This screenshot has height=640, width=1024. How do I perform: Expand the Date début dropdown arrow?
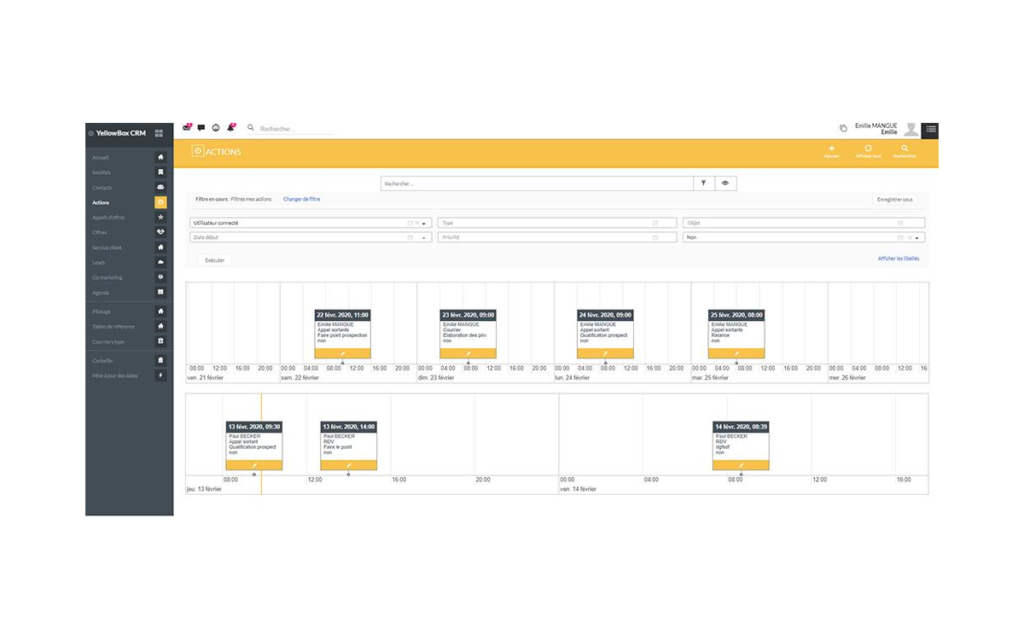tap(424, 238)
